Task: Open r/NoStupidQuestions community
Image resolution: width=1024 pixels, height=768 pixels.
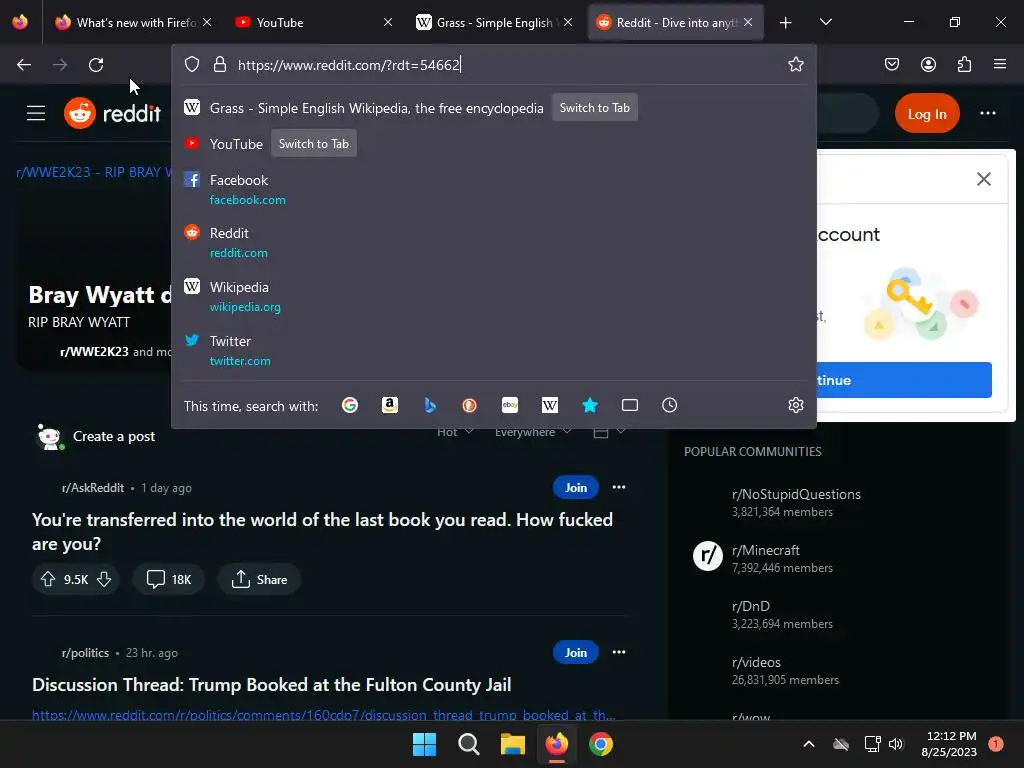Action: pos(796,494)
